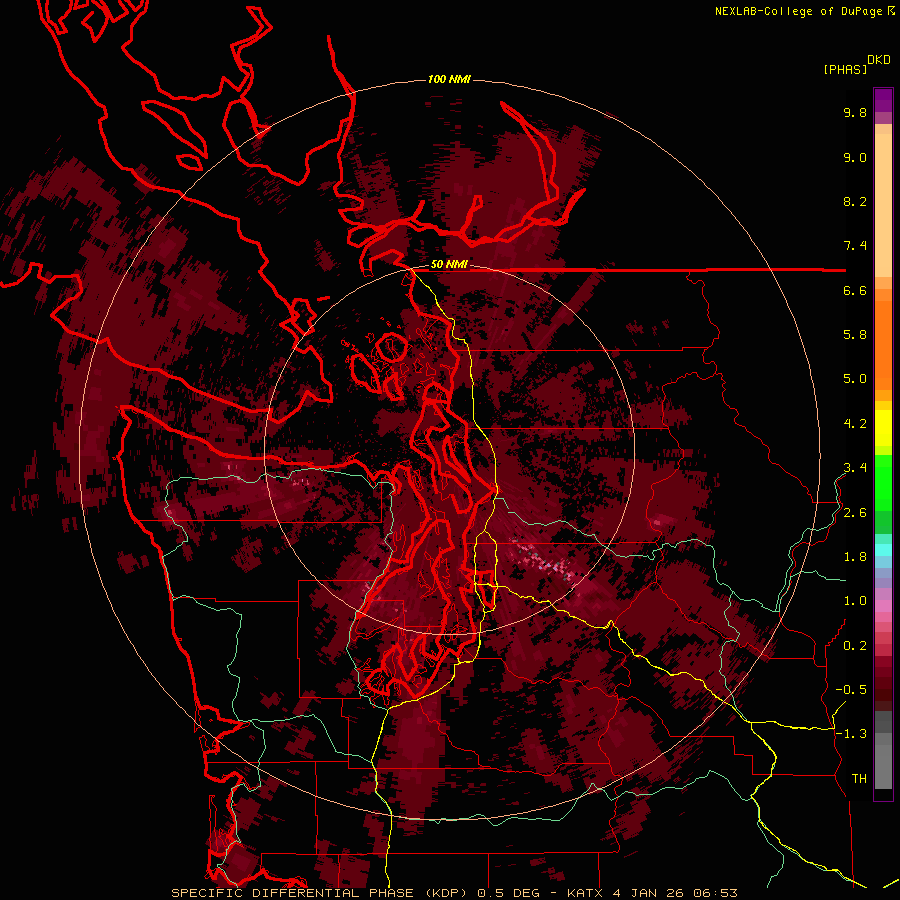The width and height of the screenshot is (900, 900).
Task: Click the 1.0 value on color scale
Action: (x=855, y=602)
